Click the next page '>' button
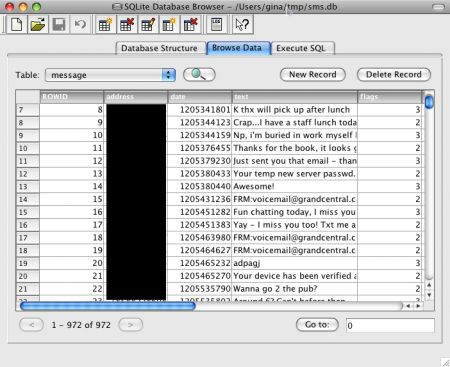The image size is (450, 367). [131, 325]
